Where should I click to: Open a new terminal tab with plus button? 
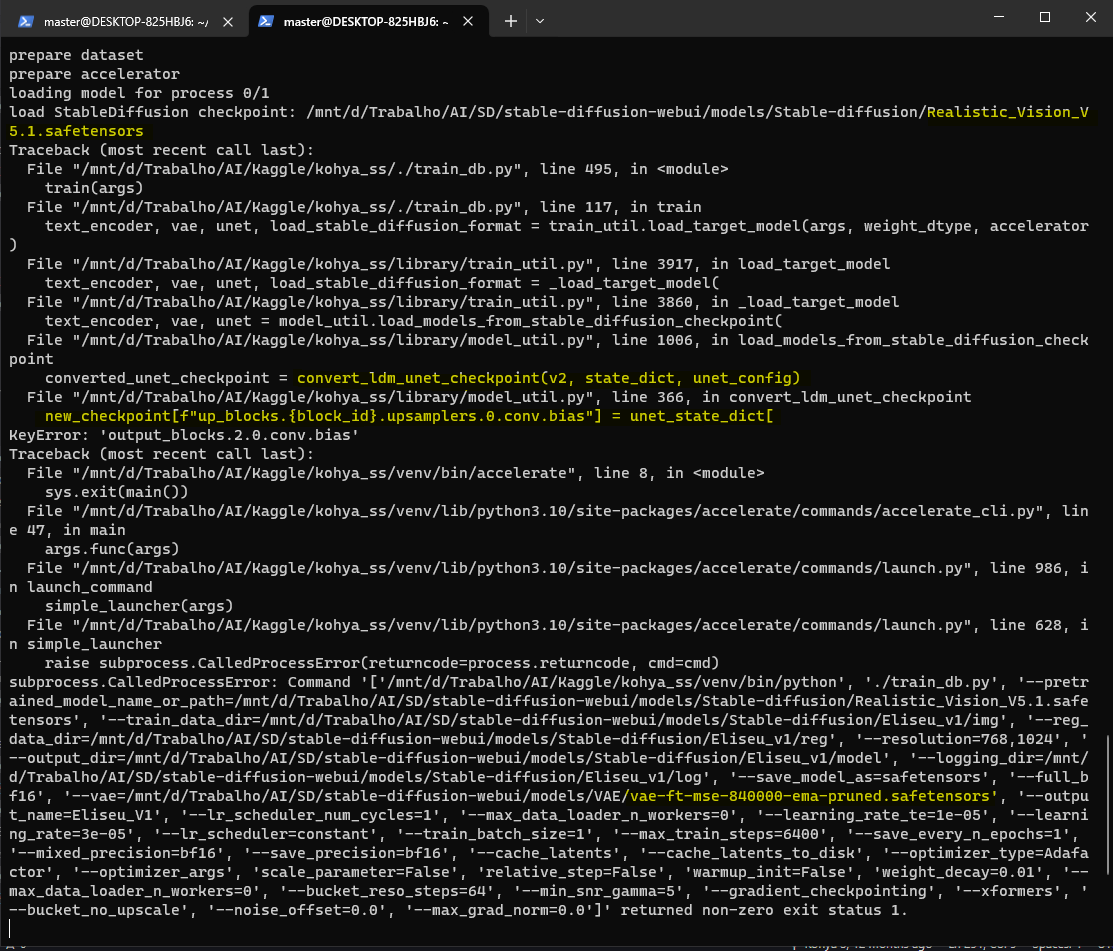point(510,21)
